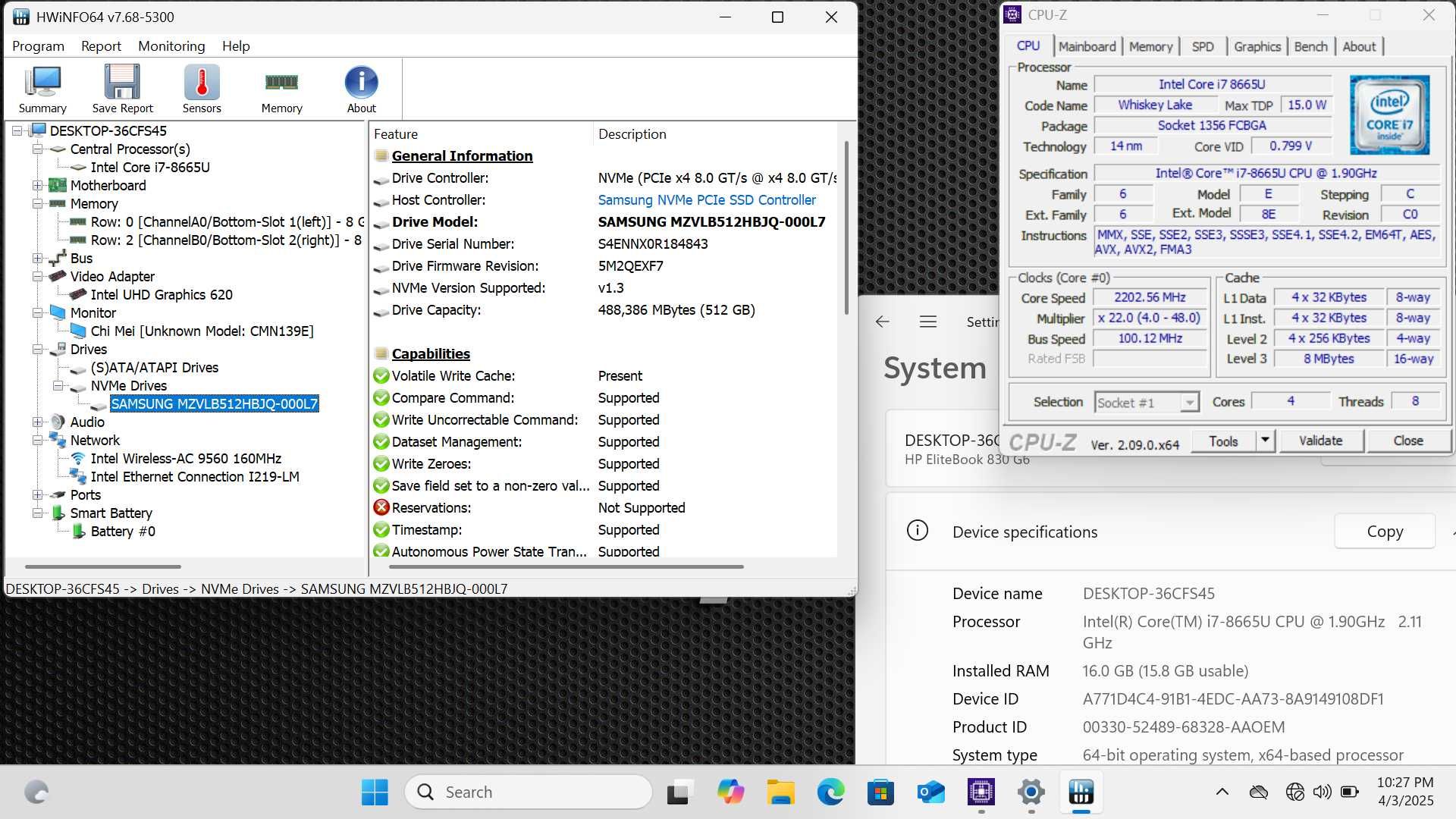Open the Help menu in HWiNFO
The image size is (1456, 819).
pos(236,45)
